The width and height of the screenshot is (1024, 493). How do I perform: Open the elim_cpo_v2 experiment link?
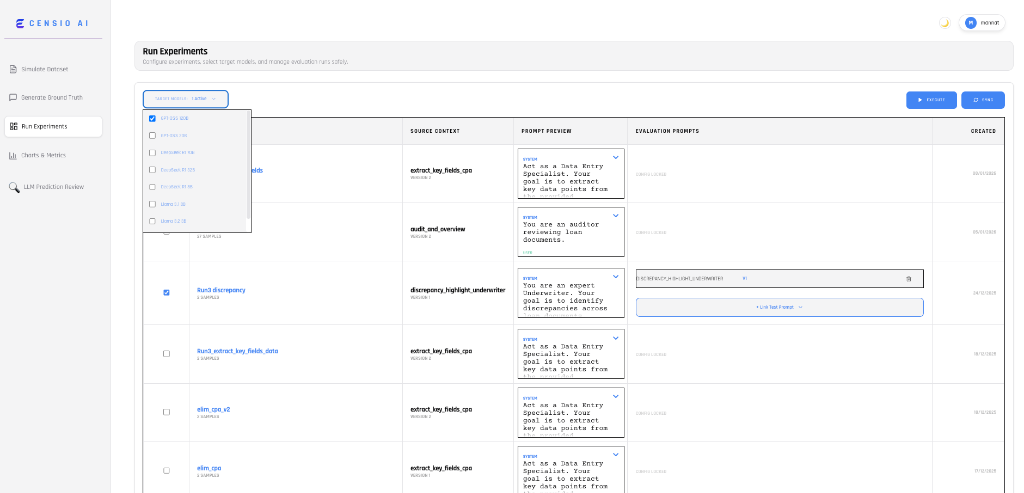(213, 409)
